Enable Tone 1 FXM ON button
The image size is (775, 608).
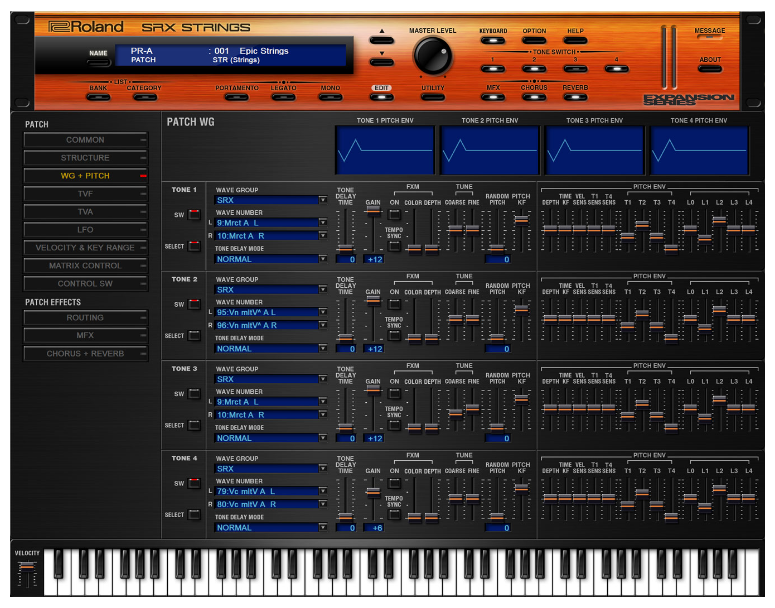(394, 215)
